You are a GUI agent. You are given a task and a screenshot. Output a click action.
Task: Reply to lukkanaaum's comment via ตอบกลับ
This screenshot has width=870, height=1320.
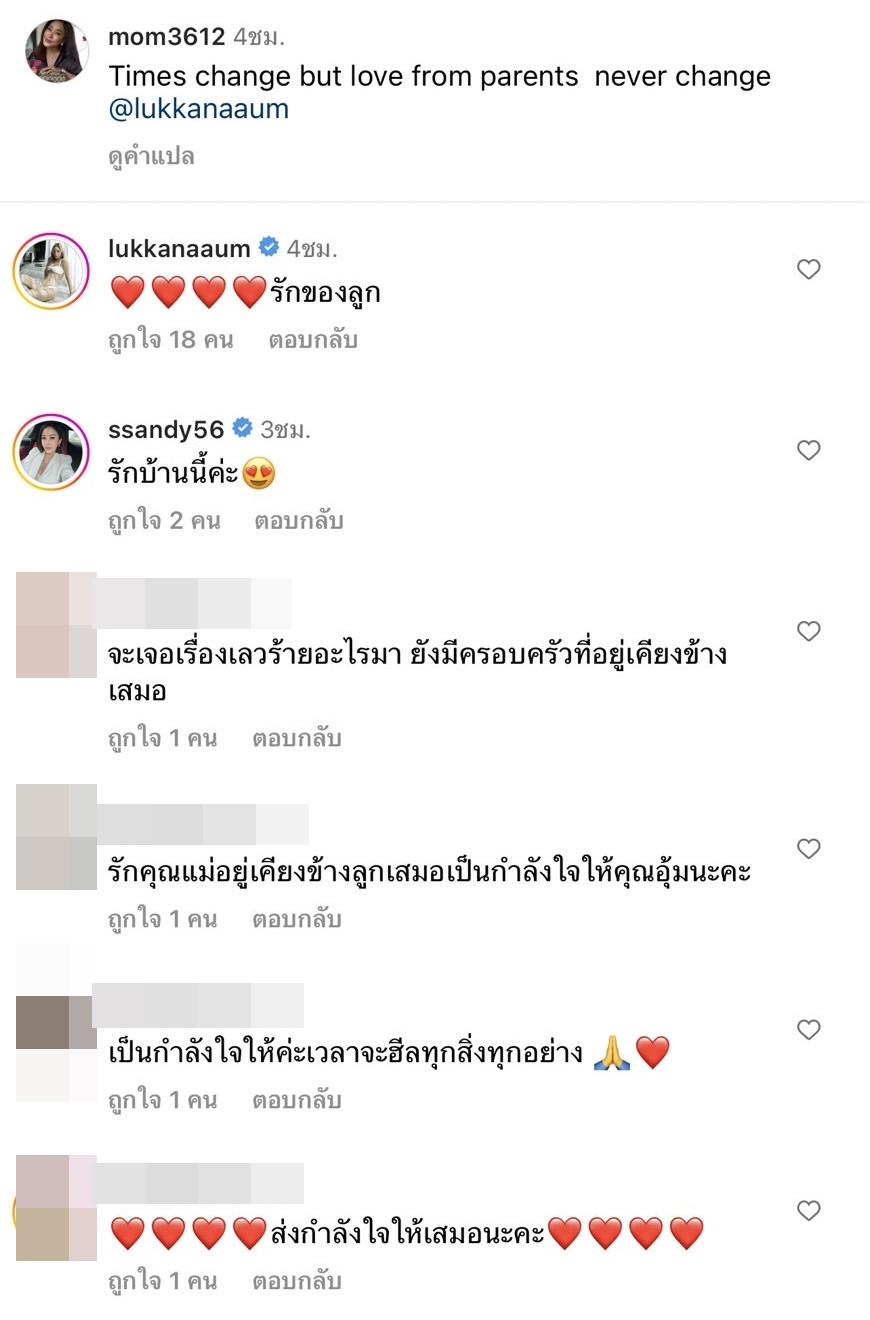click(313, 340)
